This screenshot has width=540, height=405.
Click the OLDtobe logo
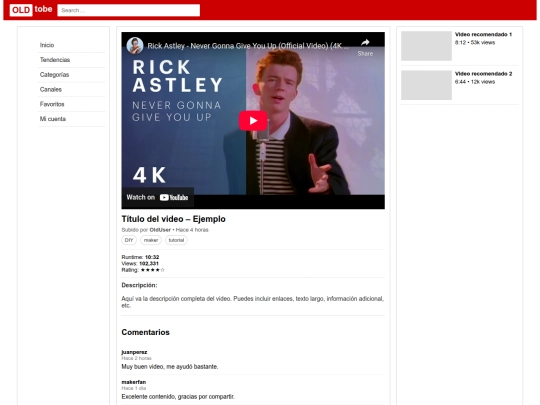31,10
